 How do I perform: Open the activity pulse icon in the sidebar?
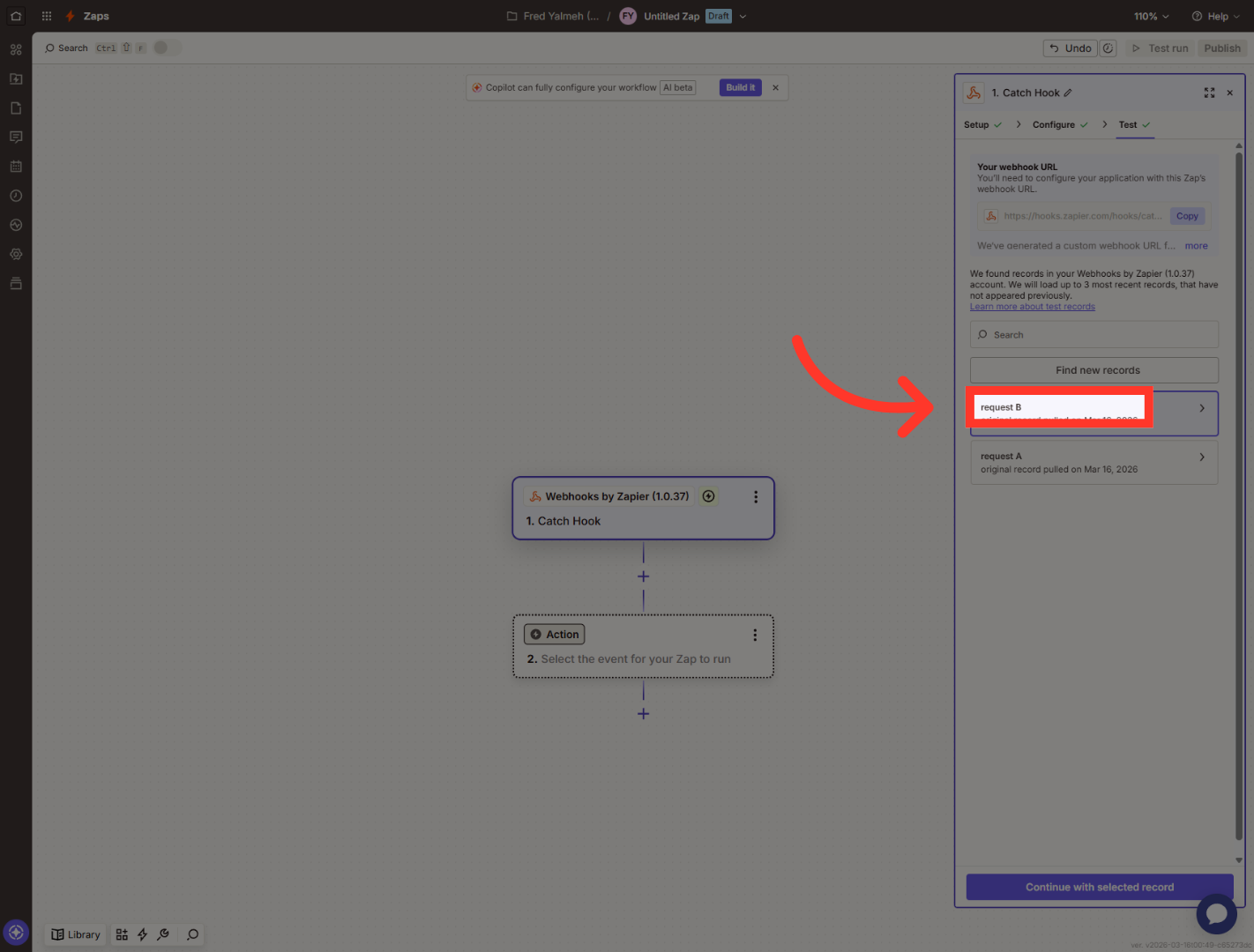coord(16,225)
